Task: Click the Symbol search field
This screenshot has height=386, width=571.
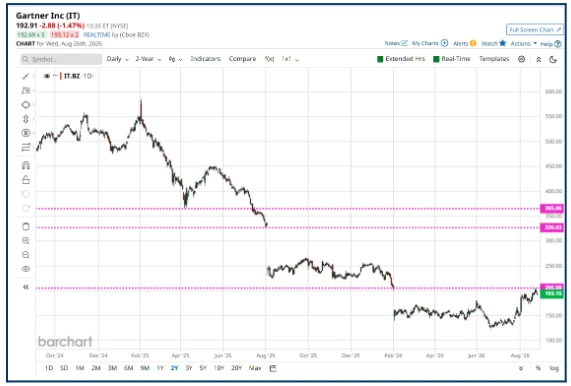Action: click(61, 59)
